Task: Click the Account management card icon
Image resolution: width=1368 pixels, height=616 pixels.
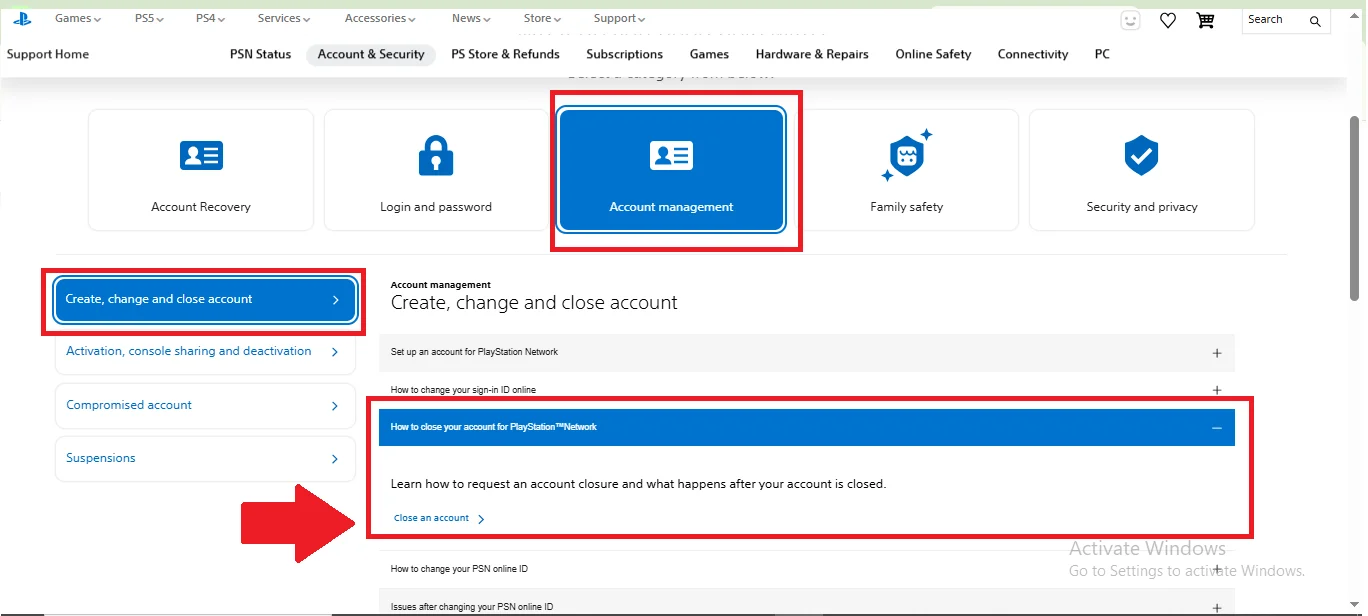Action: (x=672, y=155)
